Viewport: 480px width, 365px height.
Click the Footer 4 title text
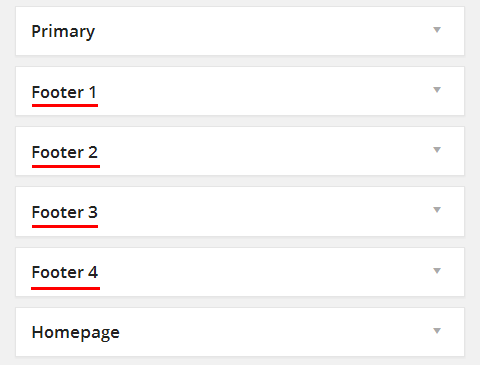pos(65,272)
